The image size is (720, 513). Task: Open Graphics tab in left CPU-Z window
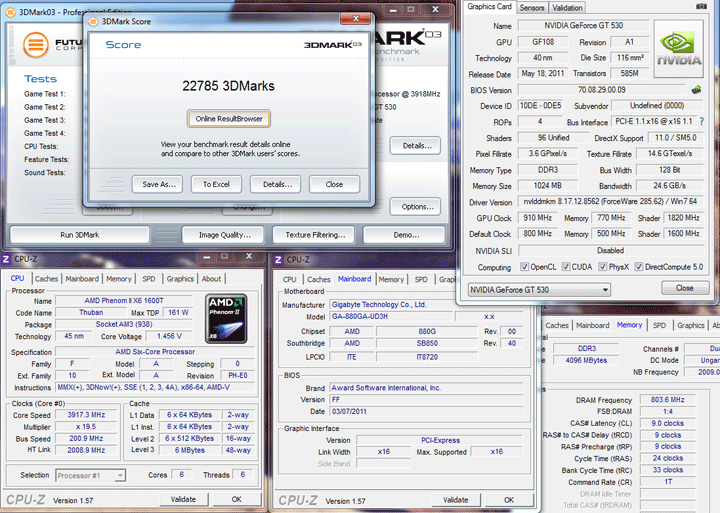[180, 279]
